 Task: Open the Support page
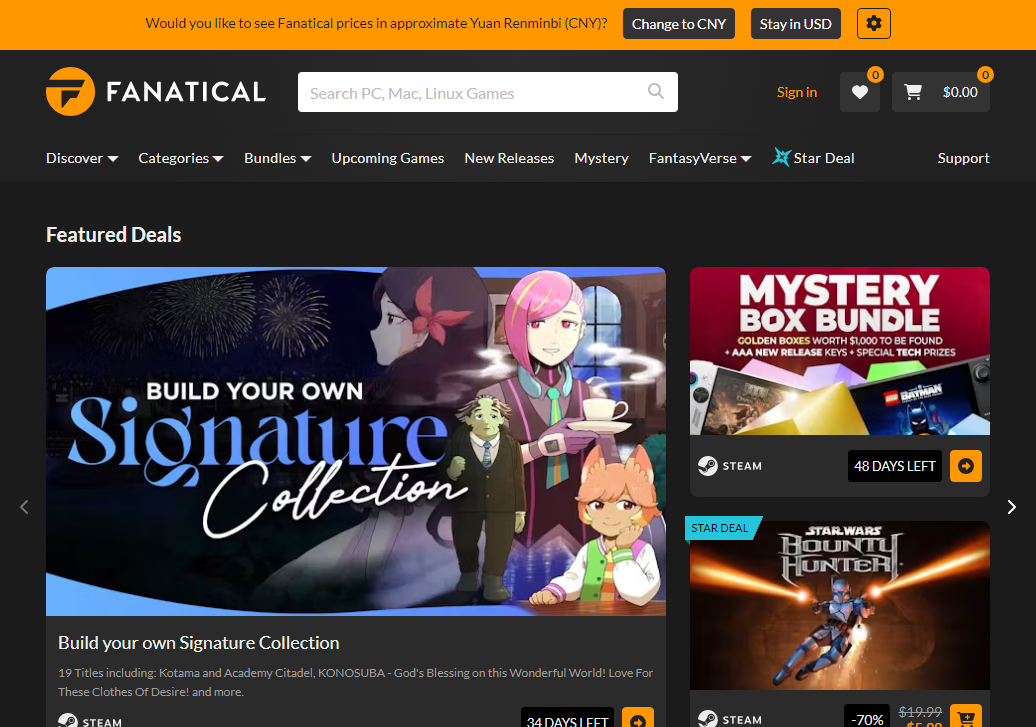(x=963, y=158)
